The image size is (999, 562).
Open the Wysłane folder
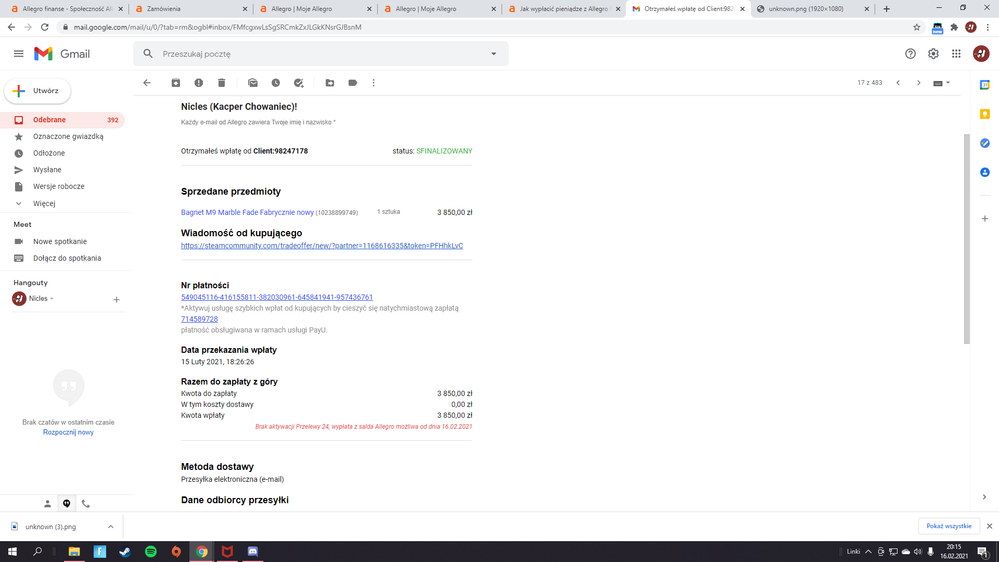[47, 170]
